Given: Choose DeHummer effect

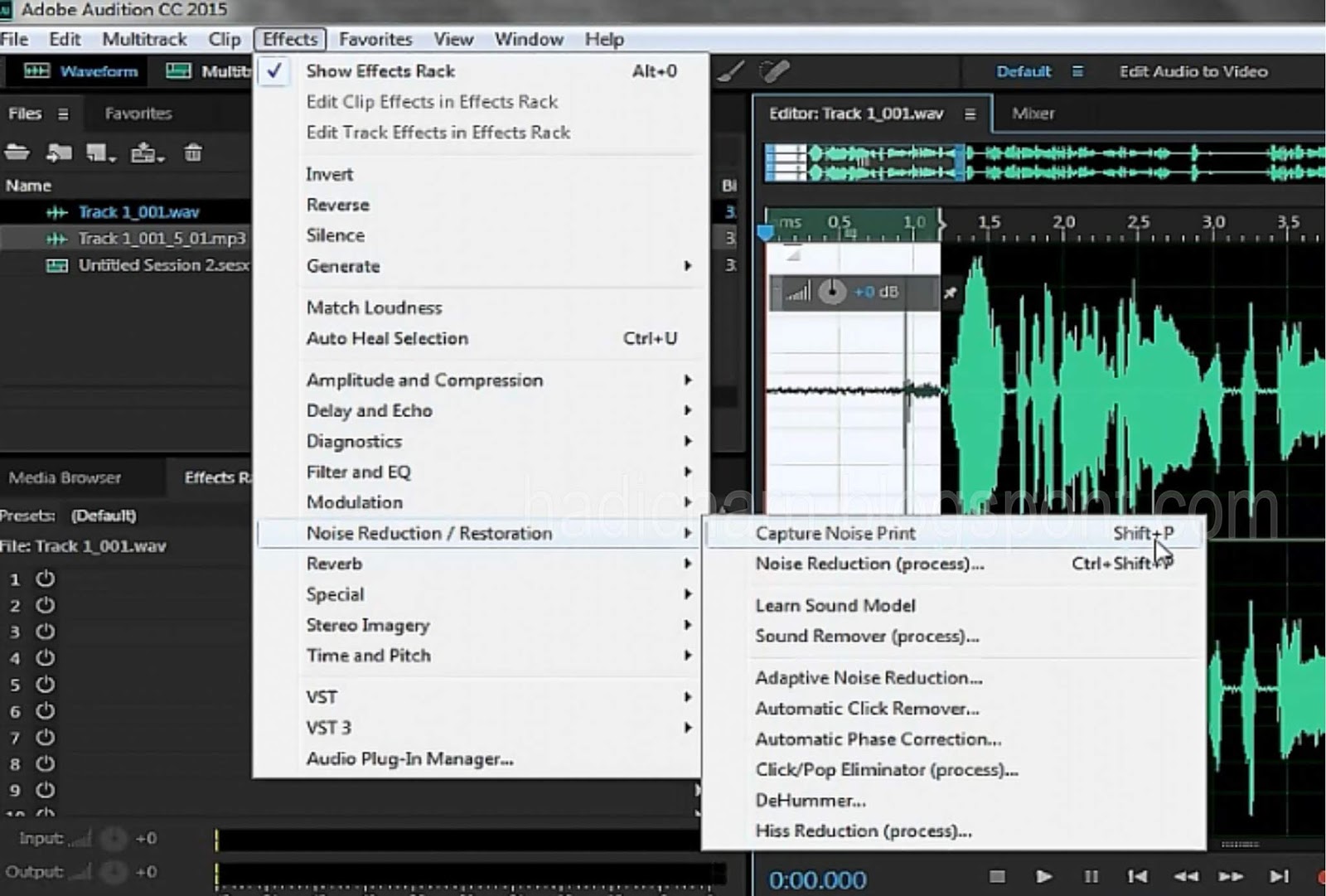Looking at the screenshot, I should click(954, 801).
